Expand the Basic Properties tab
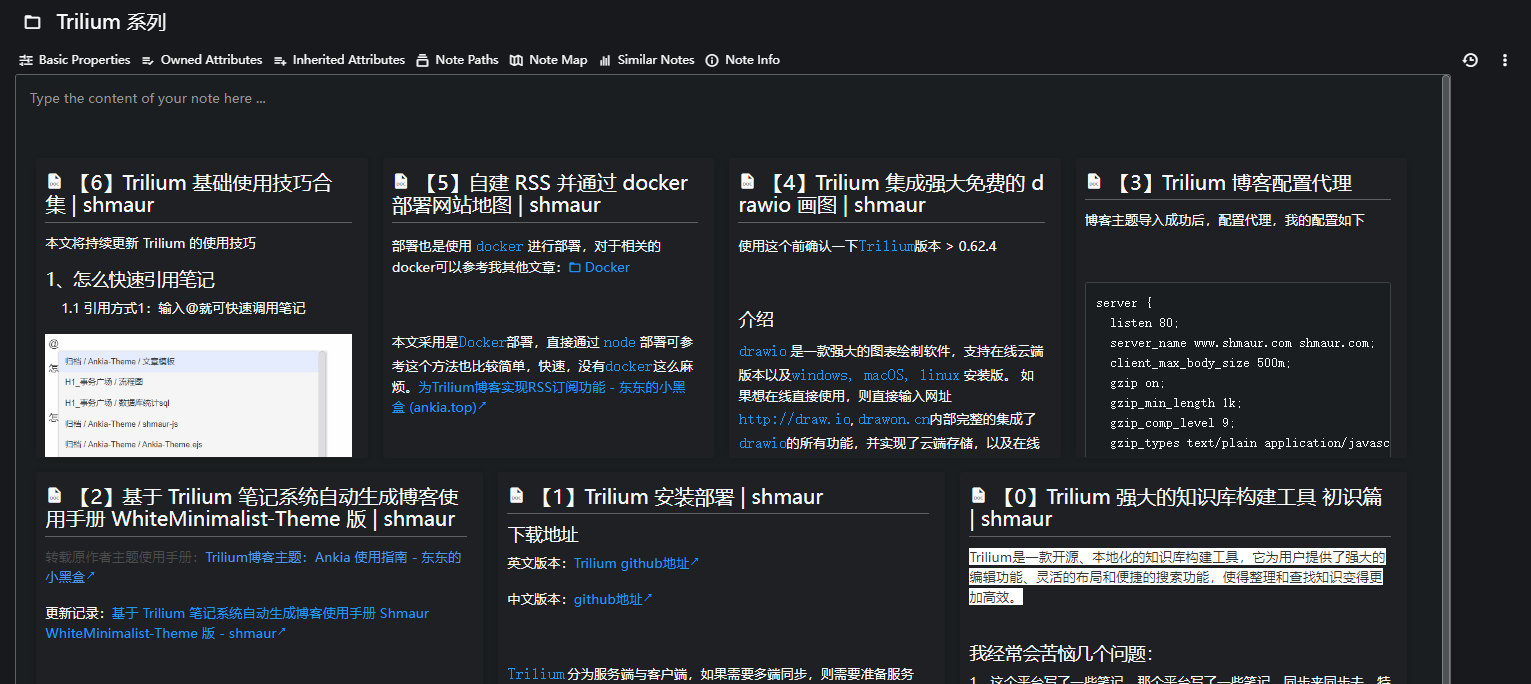 click(75, 60)
